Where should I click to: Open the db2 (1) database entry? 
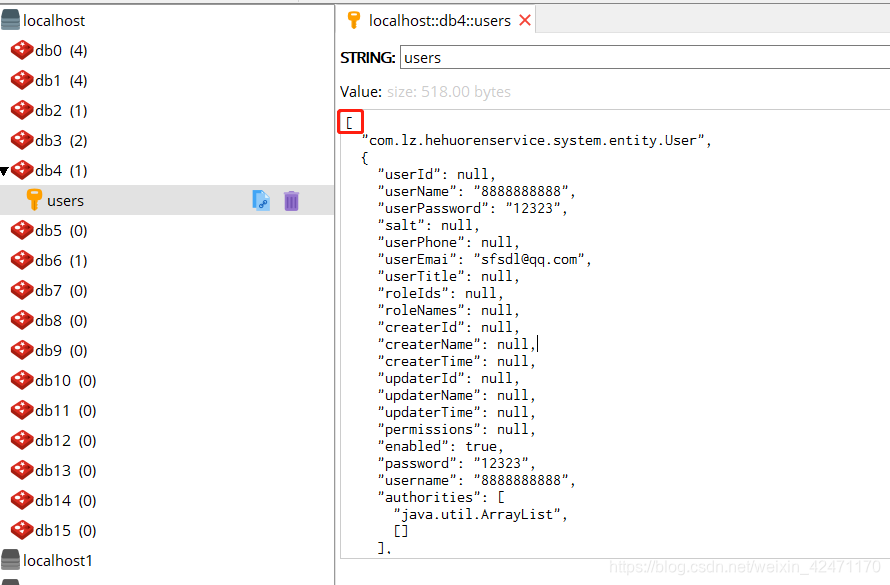tap(61, 111)
